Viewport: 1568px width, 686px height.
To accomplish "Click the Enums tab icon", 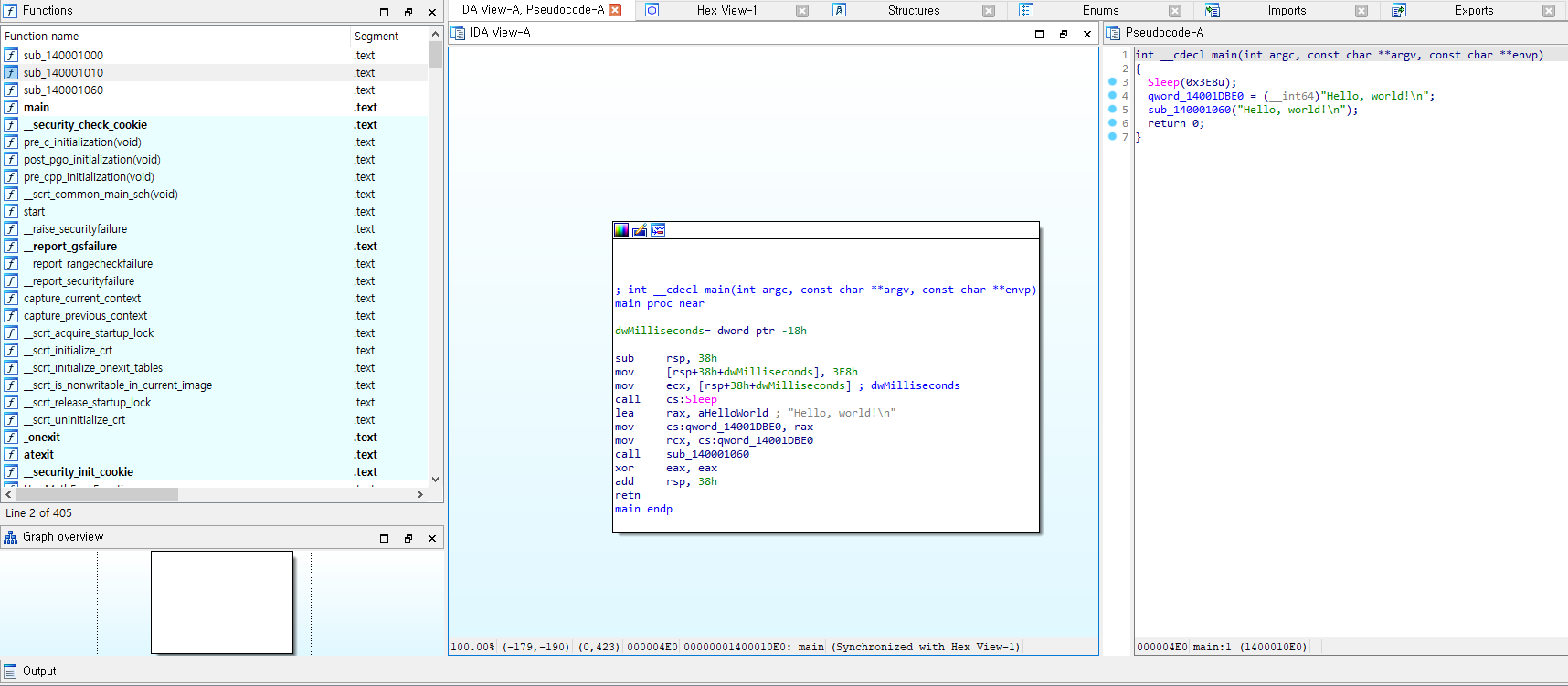I will (x=1026, y=10).
